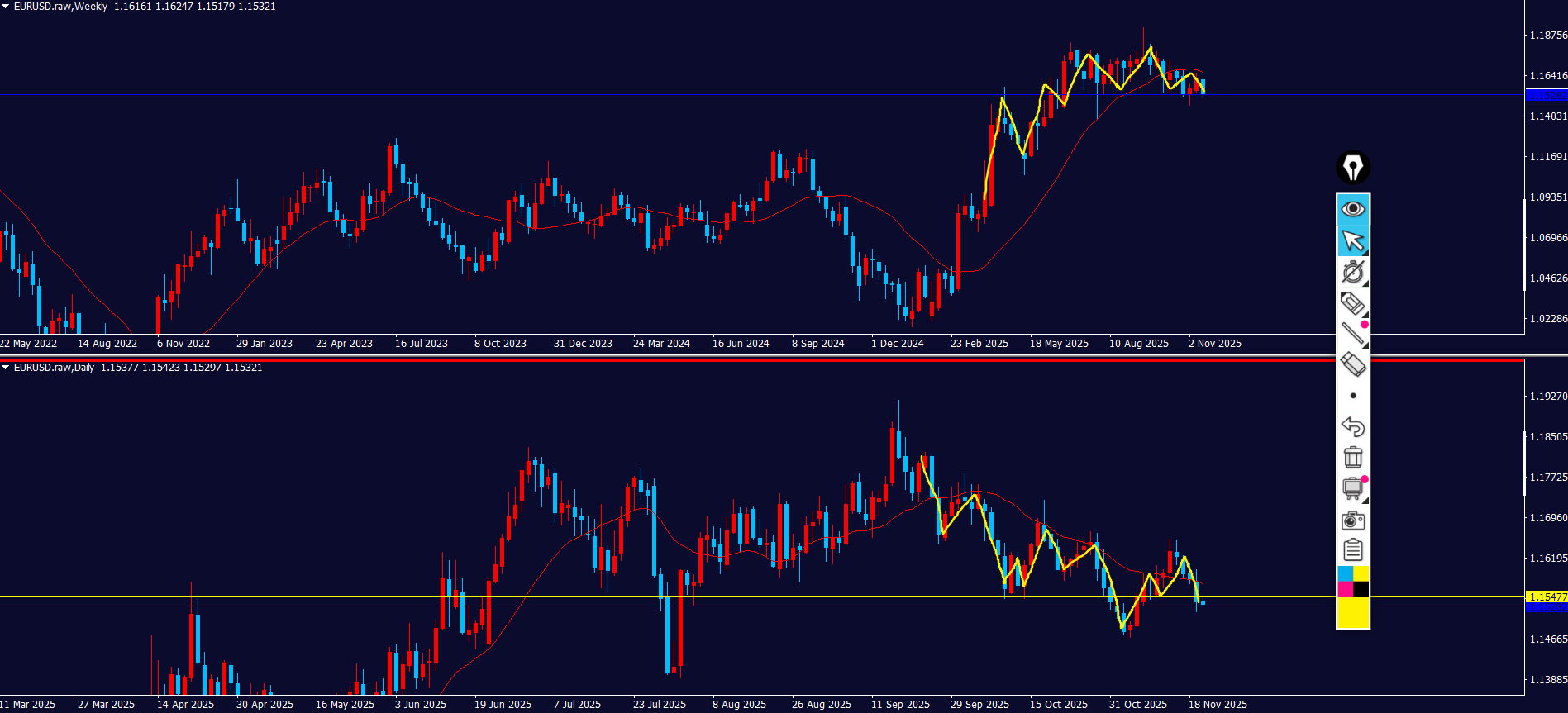
Task: Expand the EURUSD.raw Weekly chart title arrow
Action: click(6, 7)
